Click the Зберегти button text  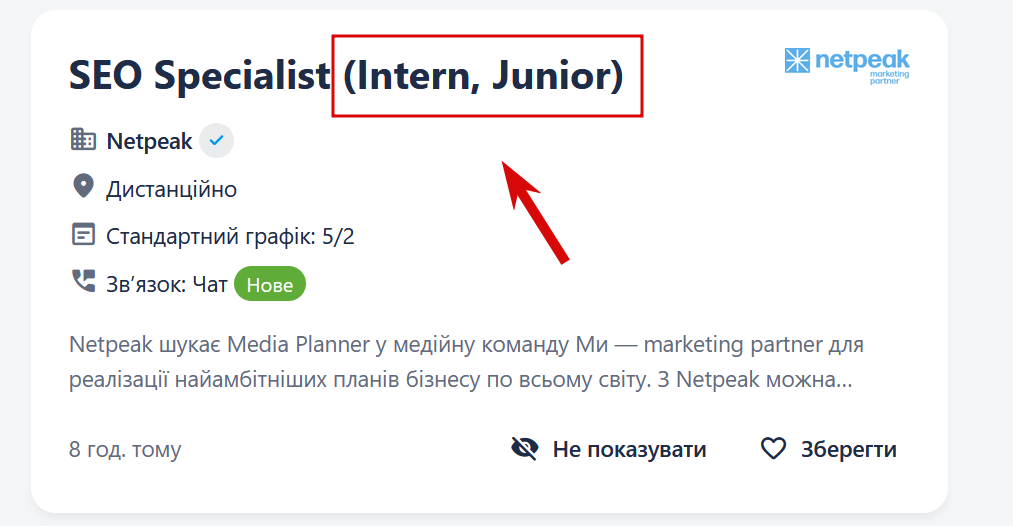point(848,449)
